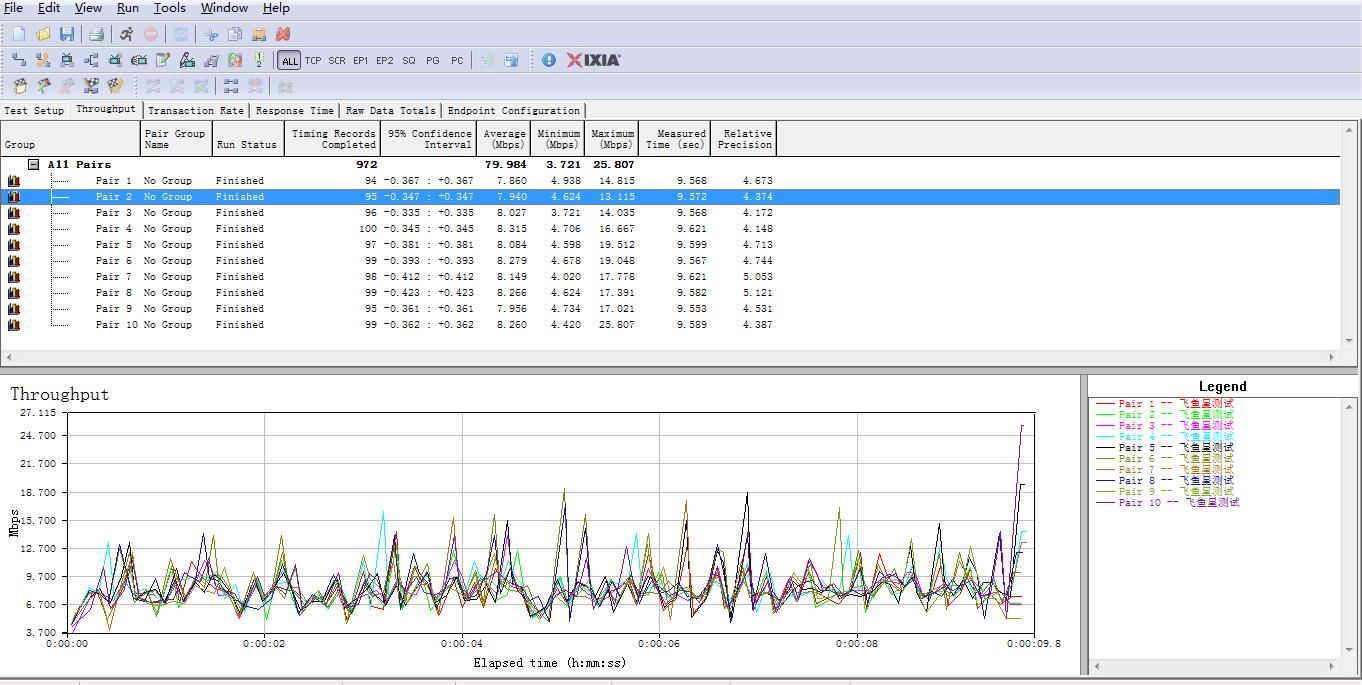Click the Legend panel horizontal scrollbar

[x=1213, y=666]
